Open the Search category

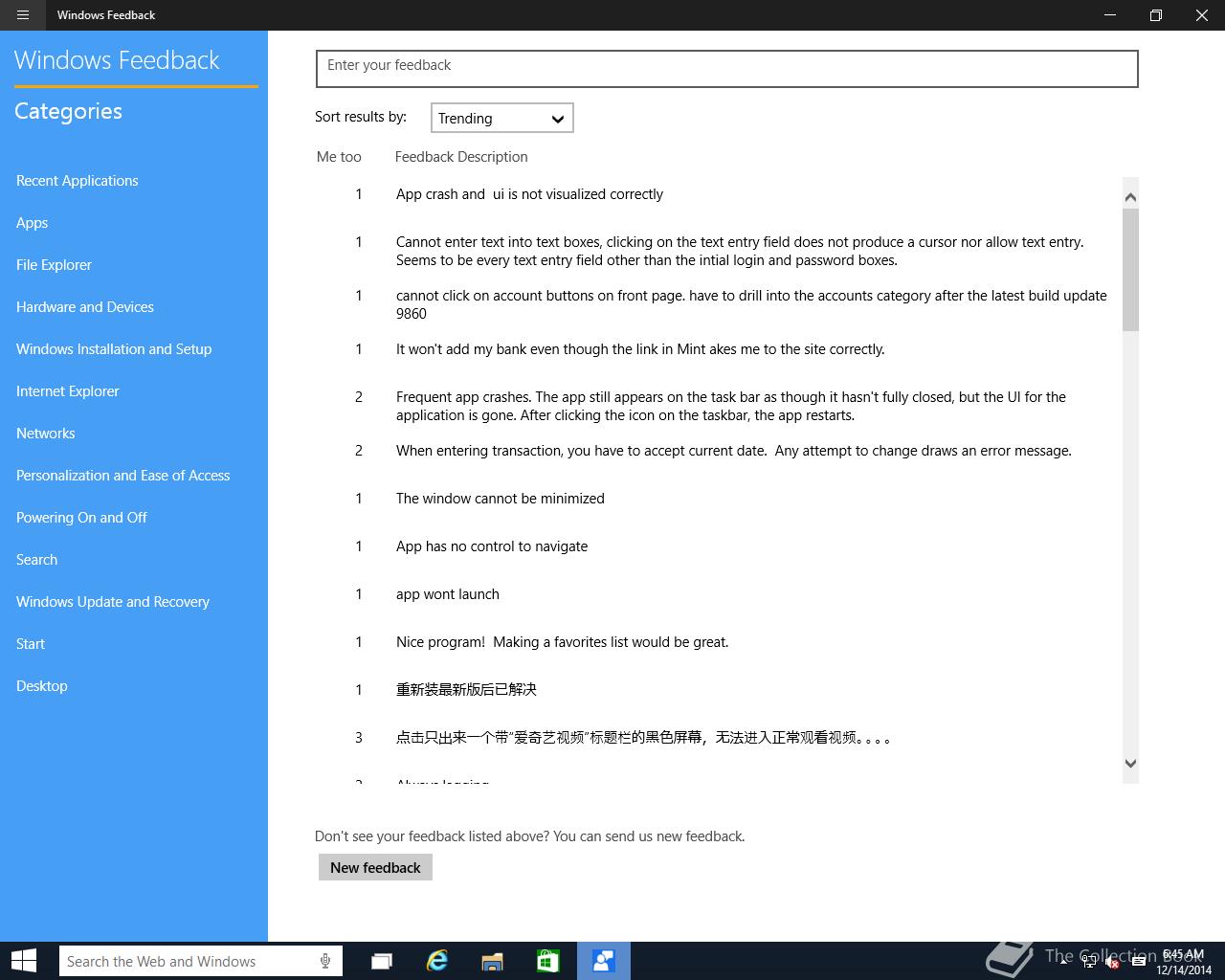click(37, 560)
